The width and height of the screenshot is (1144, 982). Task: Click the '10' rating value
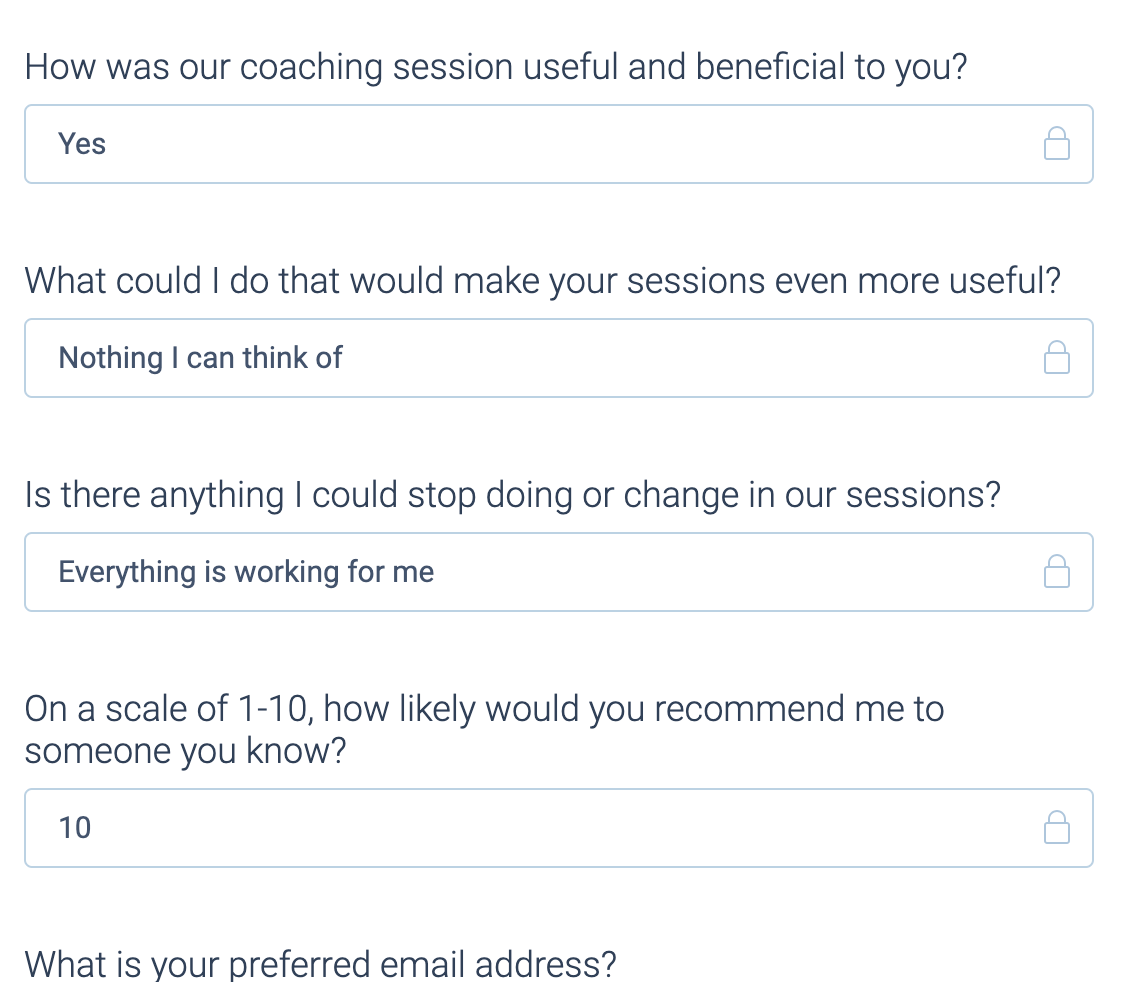click(75, 828)
